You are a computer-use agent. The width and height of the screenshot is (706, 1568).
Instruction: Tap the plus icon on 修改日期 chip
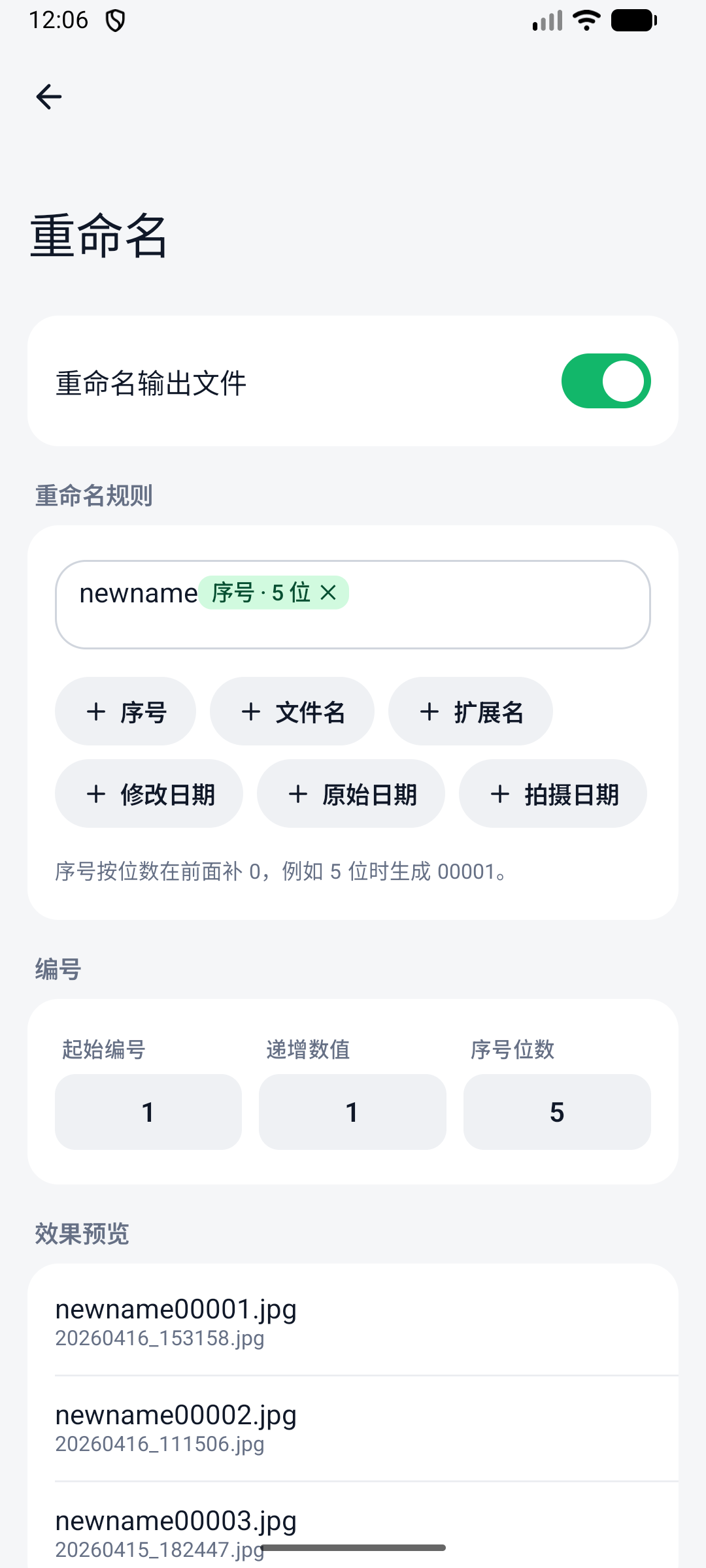96,794
